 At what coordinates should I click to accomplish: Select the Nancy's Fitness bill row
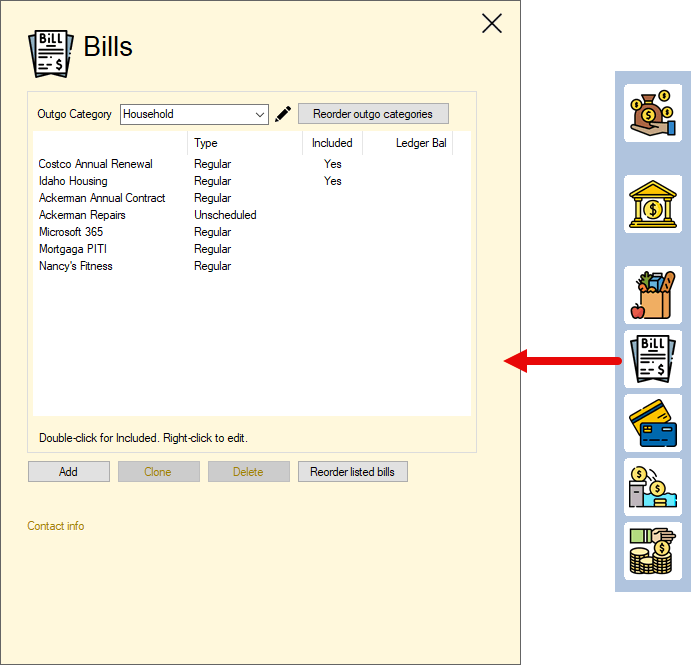click(252, 266)
